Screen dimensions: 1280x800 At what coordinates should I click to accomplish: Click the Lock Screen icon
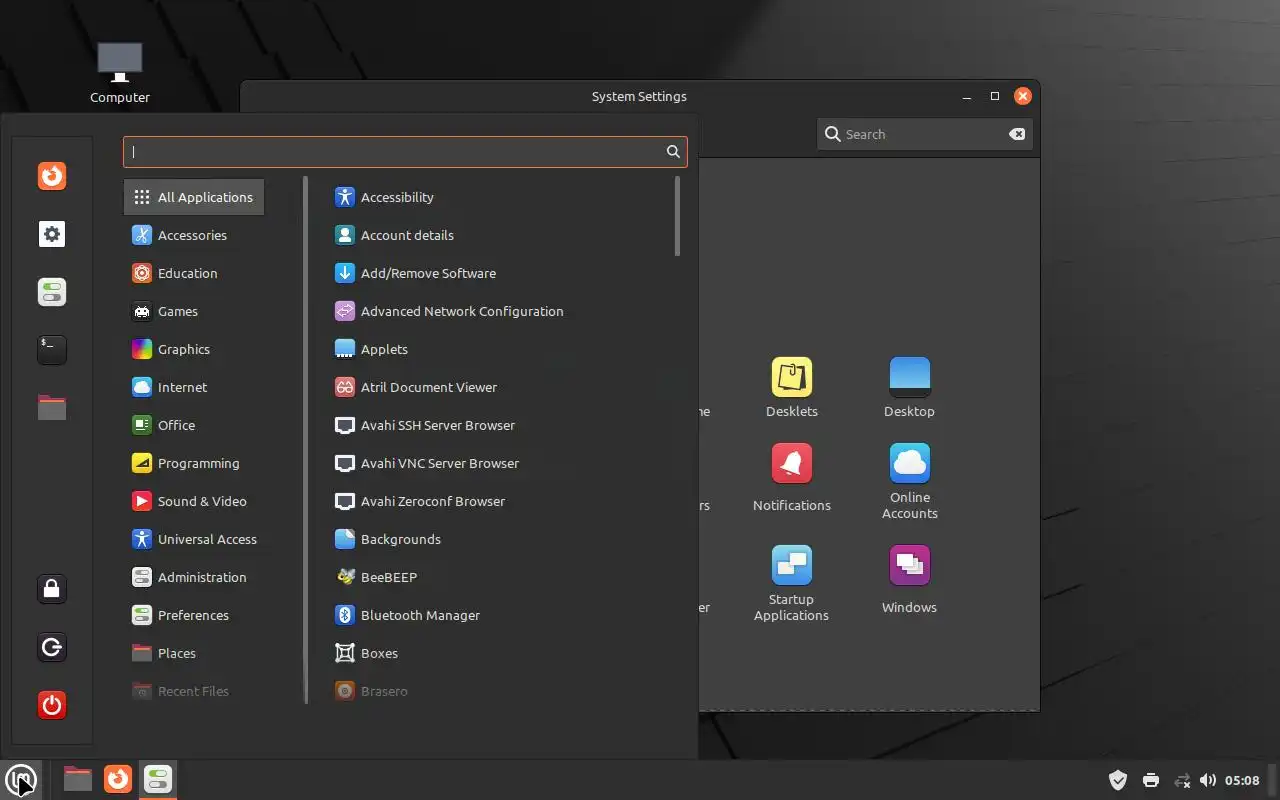tap(52, 589)
